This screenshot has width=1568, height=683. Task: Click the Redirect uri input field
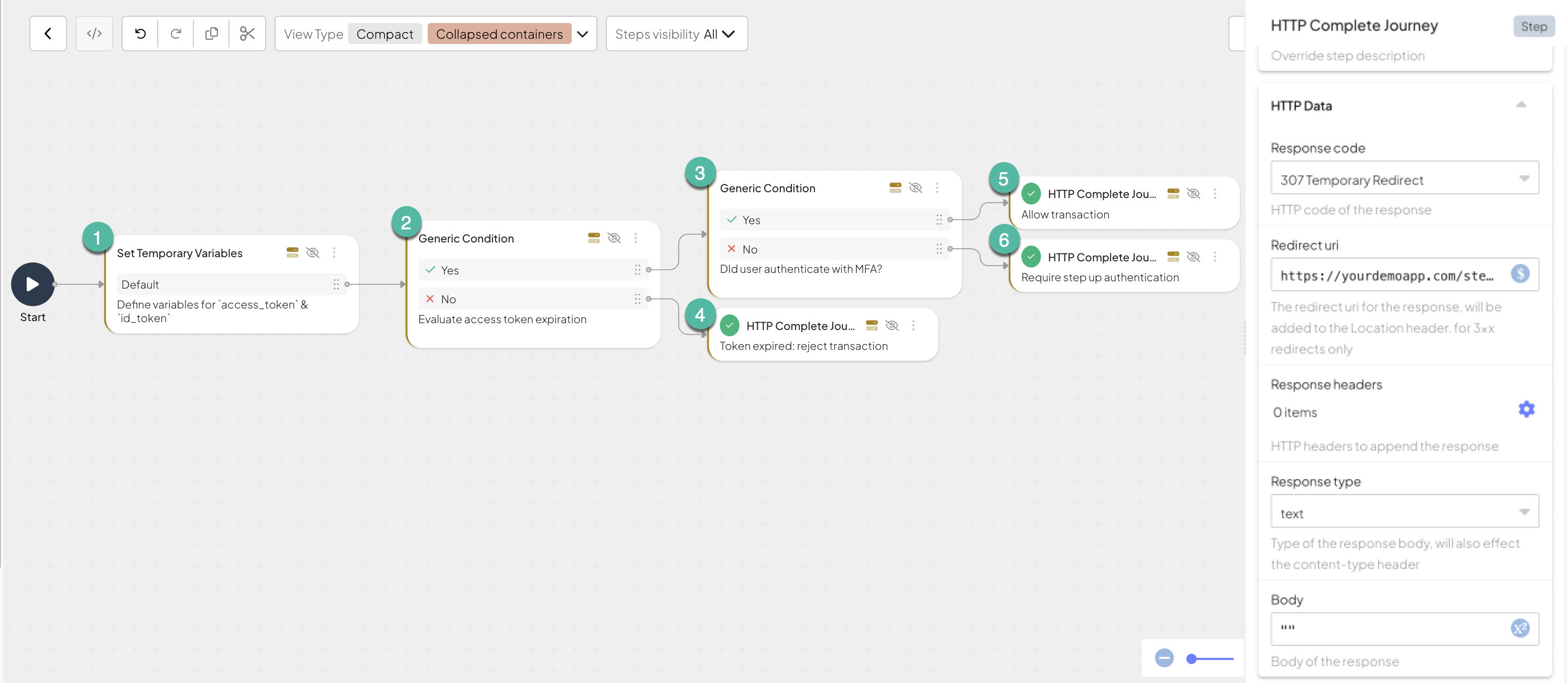pyautogui.click(x=1387, y=276)
